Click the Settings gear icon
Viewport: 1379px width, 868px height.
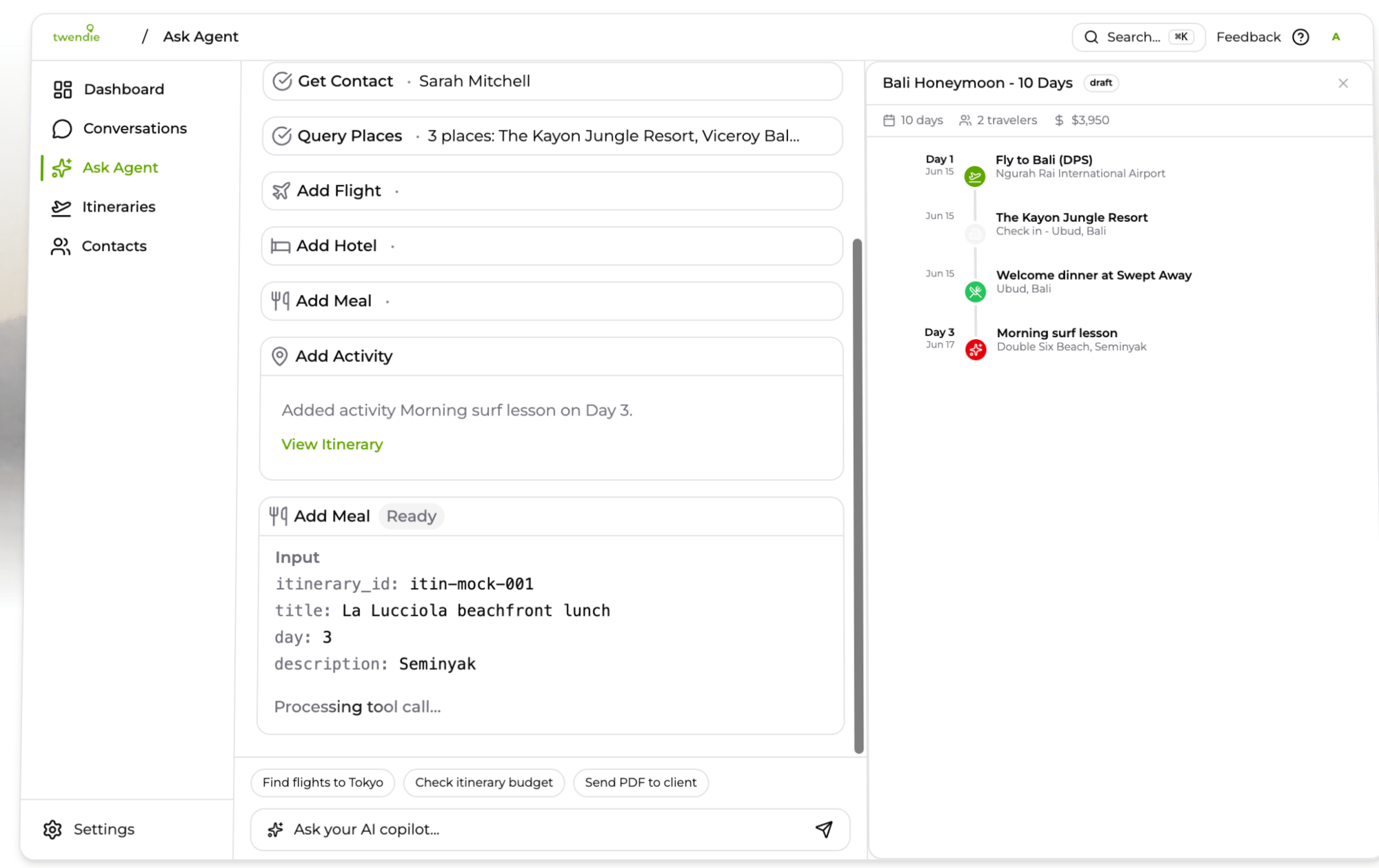point(52,829)
